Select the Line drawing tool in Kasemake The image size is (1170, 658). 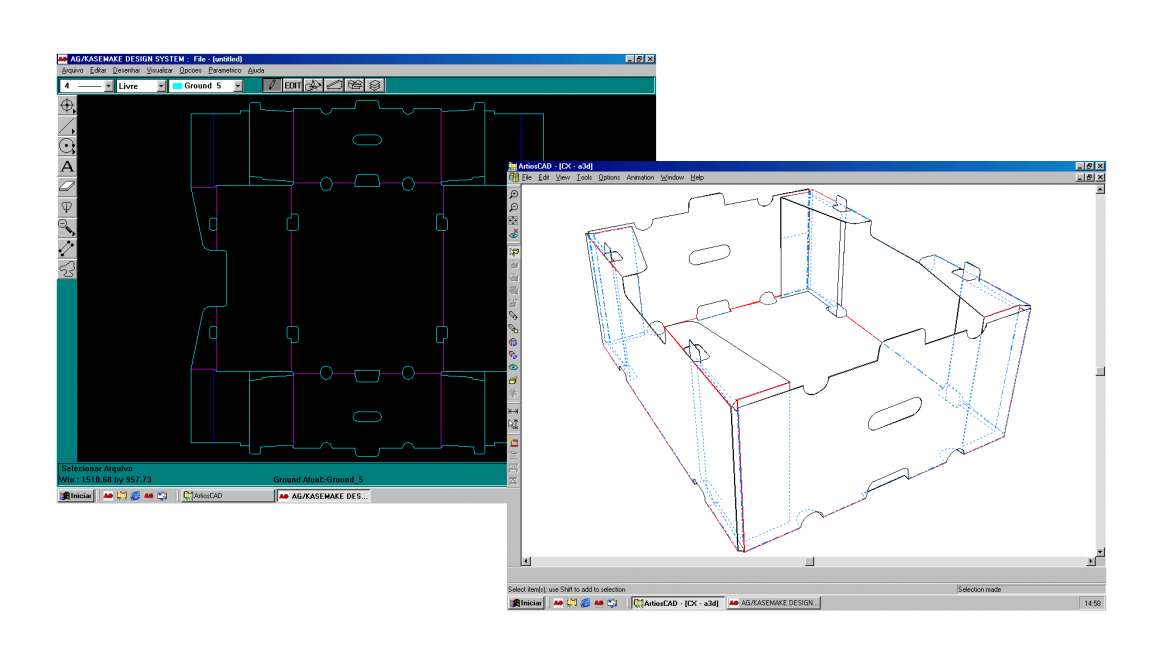tap(67, 126)
